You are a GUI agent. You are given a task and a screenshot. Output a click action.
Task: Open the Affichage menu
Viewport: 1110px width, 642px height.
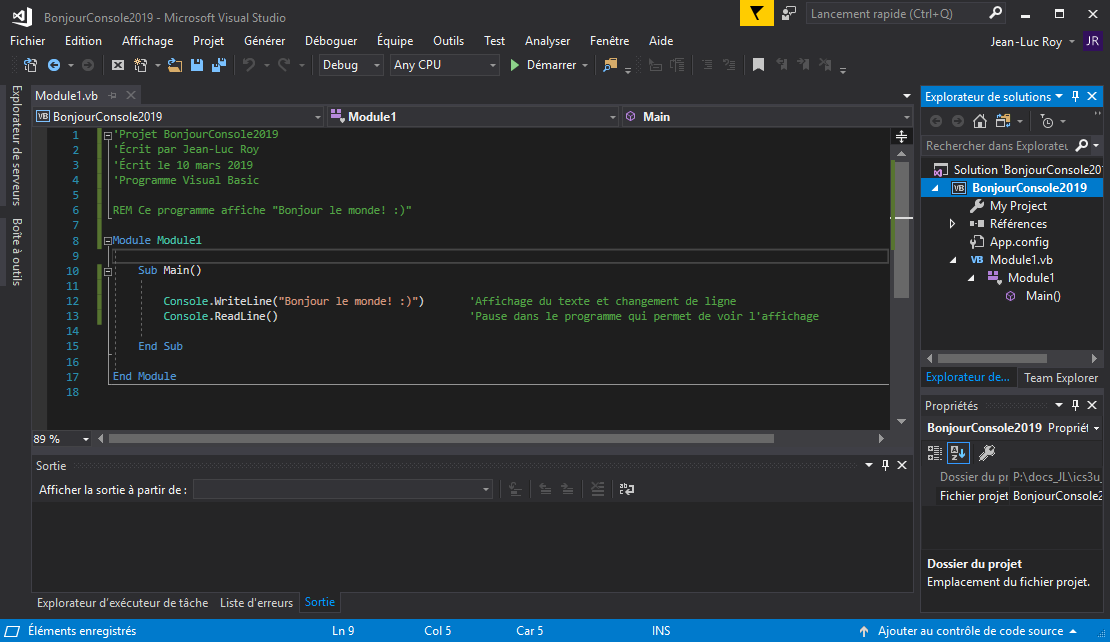pos(147,41)
